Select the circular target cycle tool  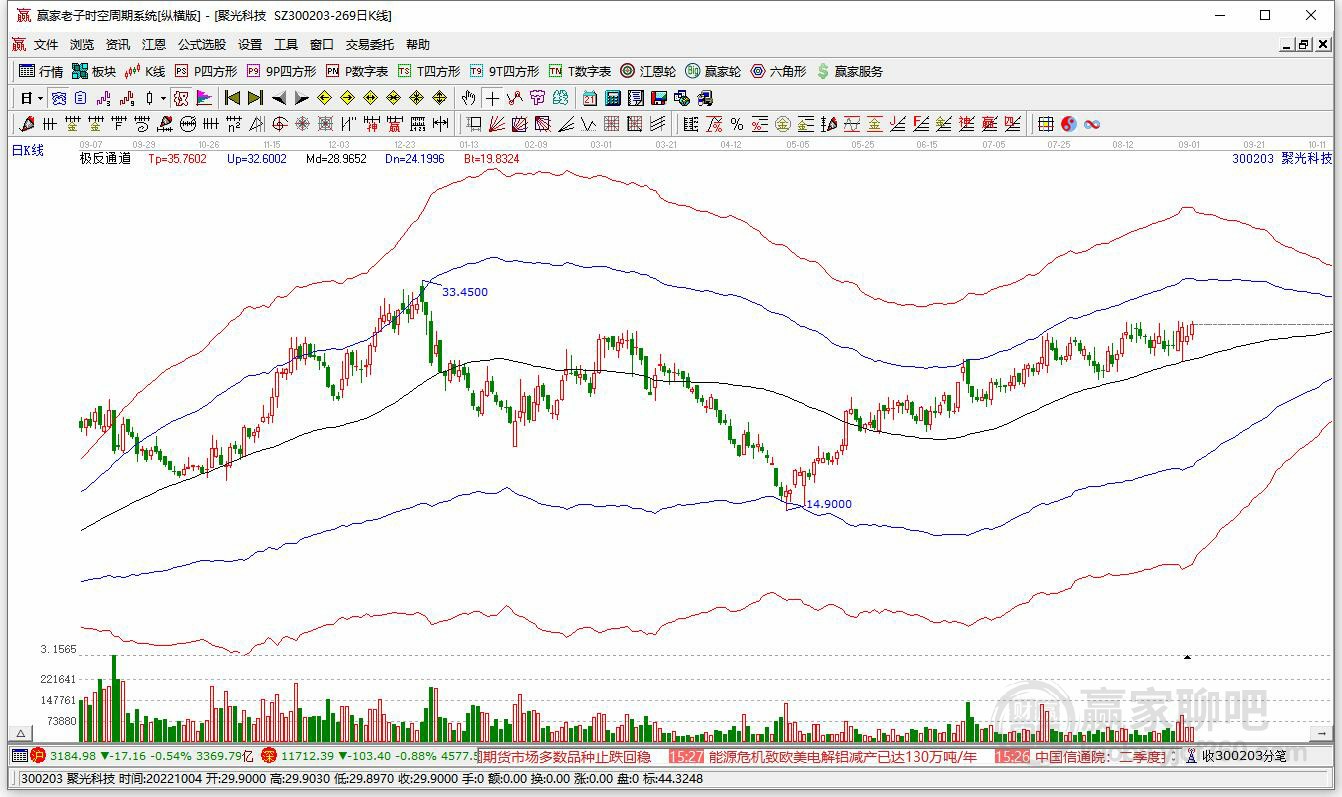[x=278, y=124]
